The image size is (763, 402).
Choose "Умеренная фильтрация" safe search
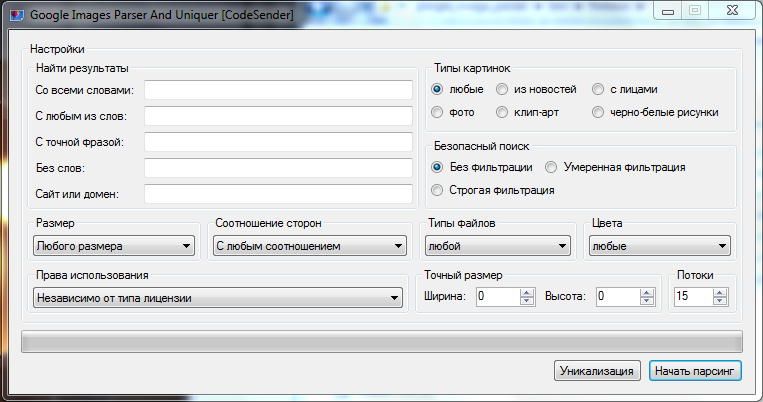click(x=551, y=167)
